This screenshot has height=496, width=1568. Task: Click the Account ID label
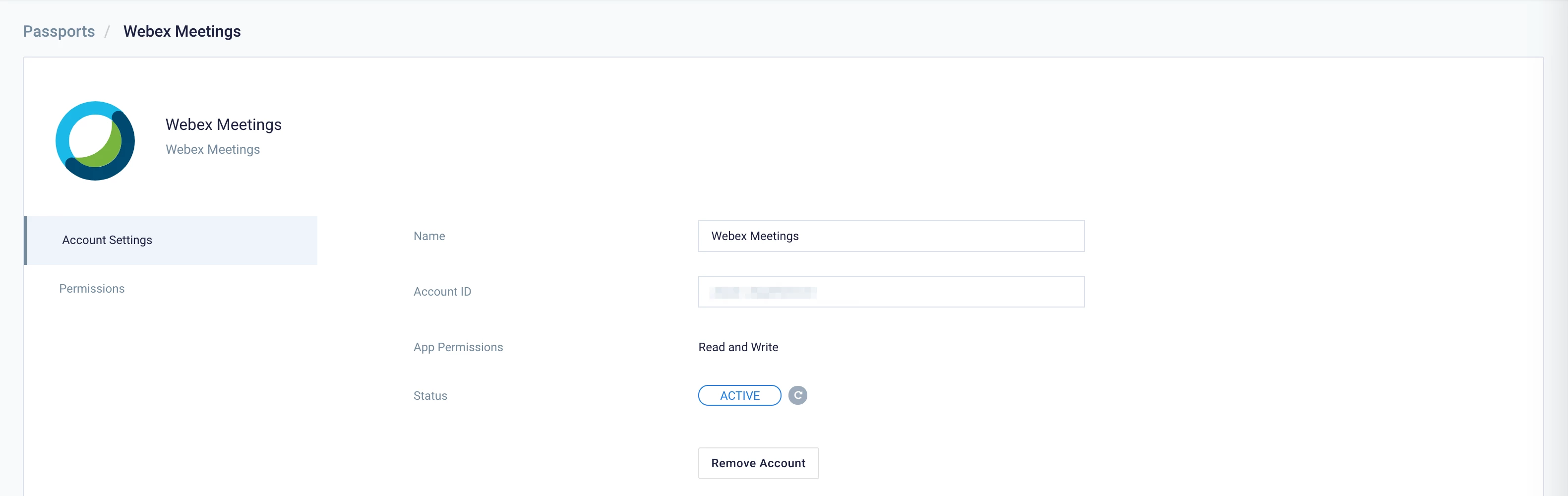[x=442, y=292]
